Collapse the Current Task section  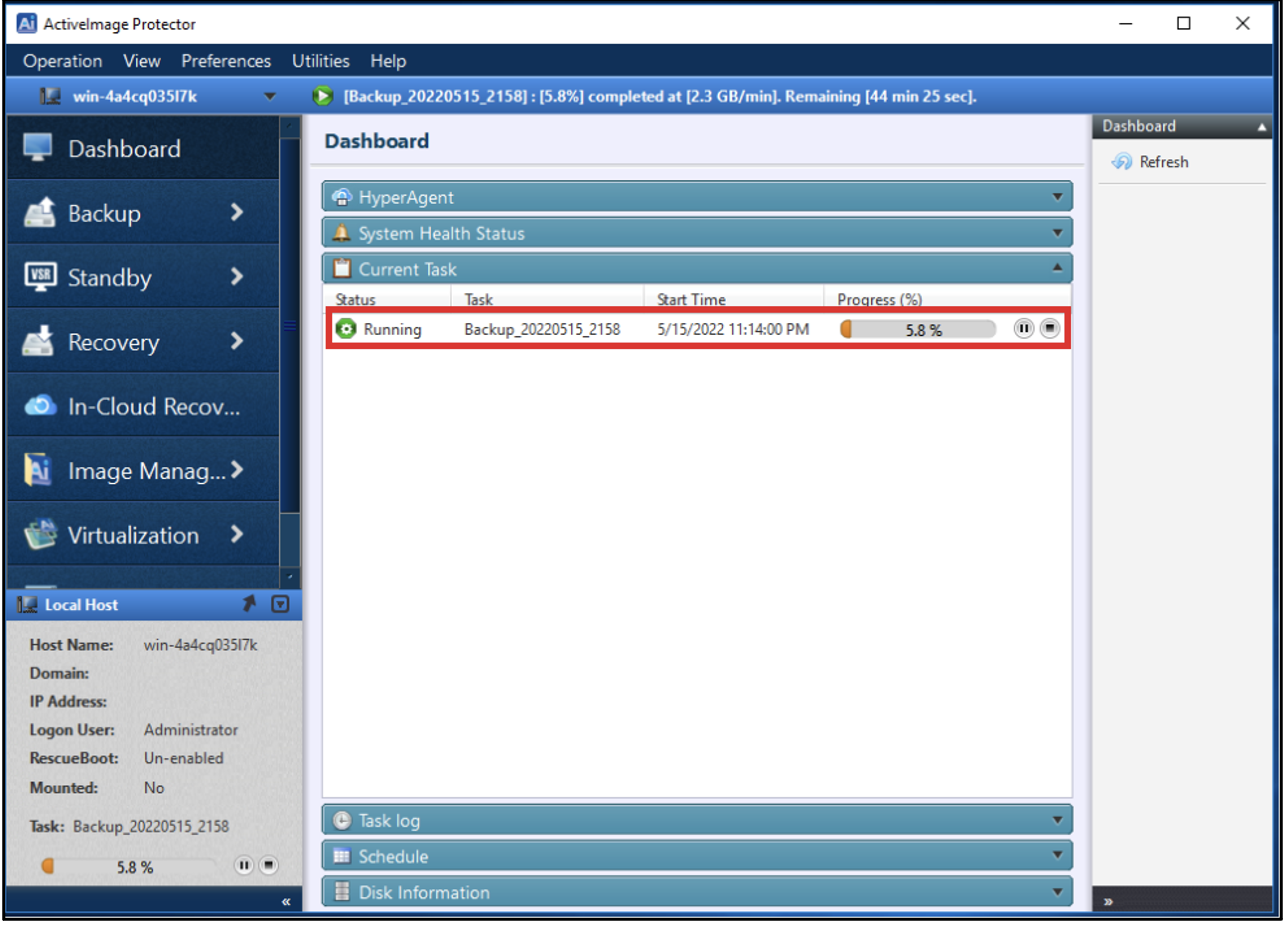1058,268
